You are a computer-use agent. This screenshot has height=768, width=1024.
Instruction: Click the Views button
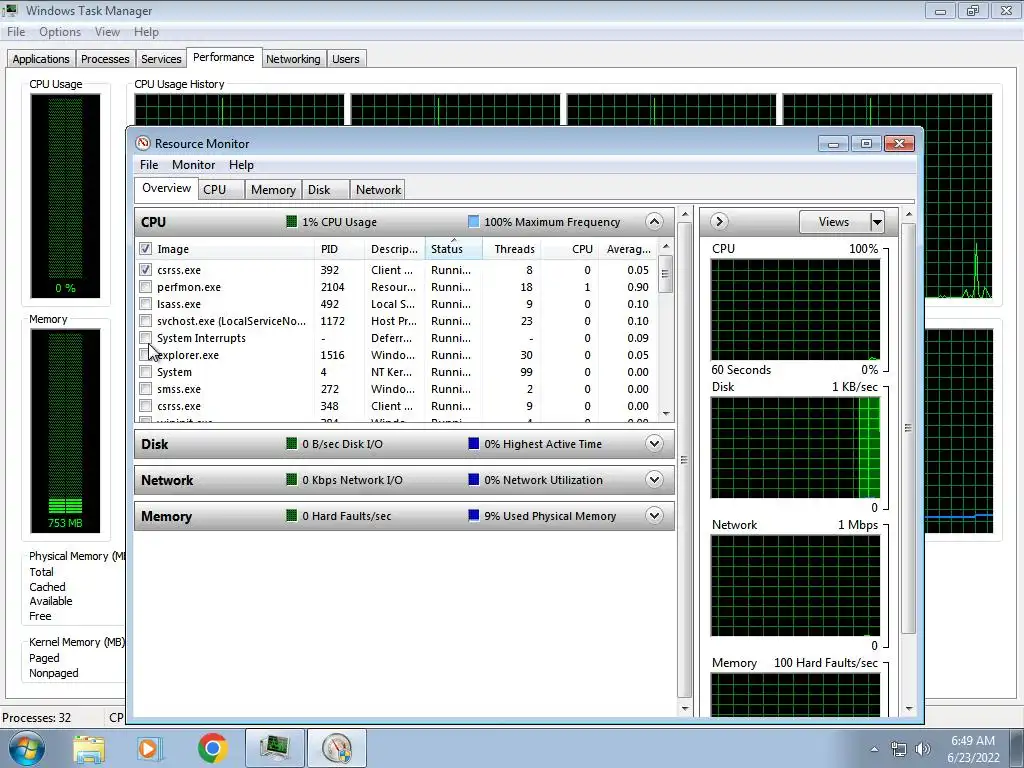coord(835,222)
